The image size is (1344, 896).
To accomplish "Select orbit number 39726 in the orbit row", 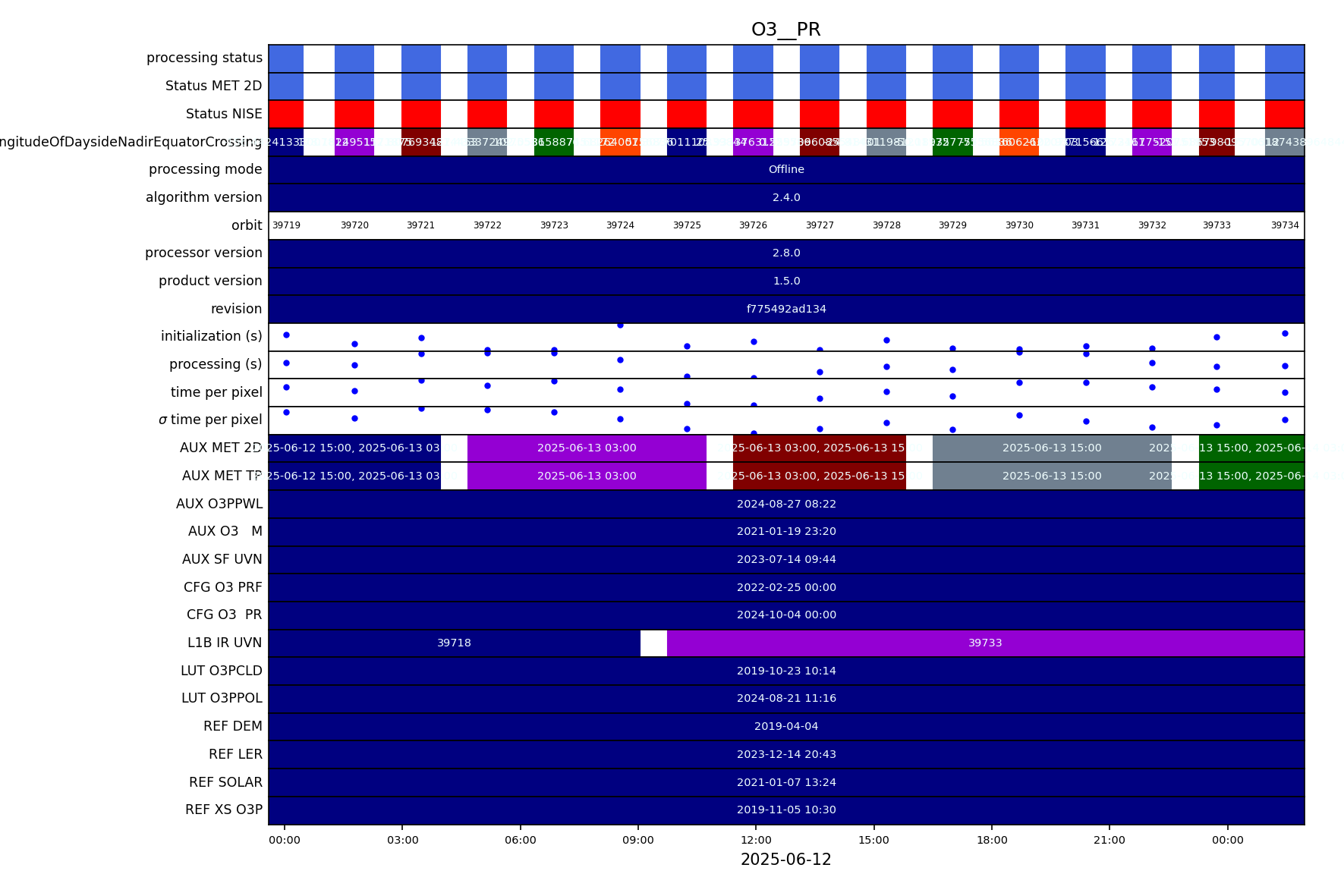I will (753, 225).
